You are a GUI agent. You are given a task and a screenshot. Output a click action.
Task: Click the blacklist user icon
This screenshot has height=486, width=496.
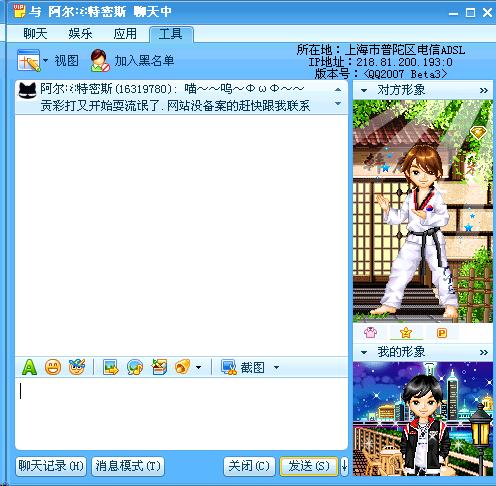tap(100, 60)
